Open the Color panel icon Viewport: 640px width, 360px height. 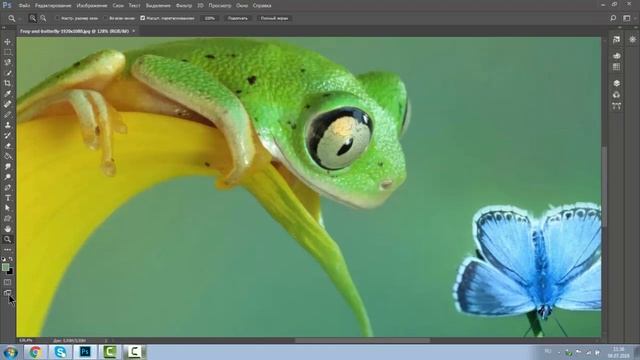pos(616,56)
